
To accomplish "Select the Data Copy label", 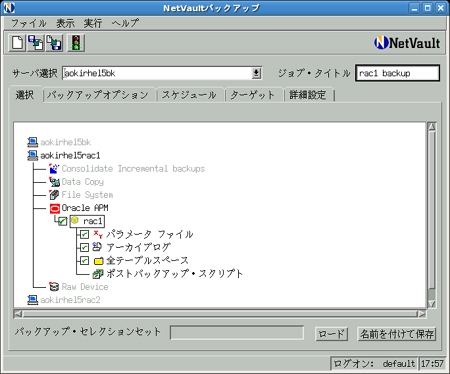I will pyautogui.click(x=83, y=182).
